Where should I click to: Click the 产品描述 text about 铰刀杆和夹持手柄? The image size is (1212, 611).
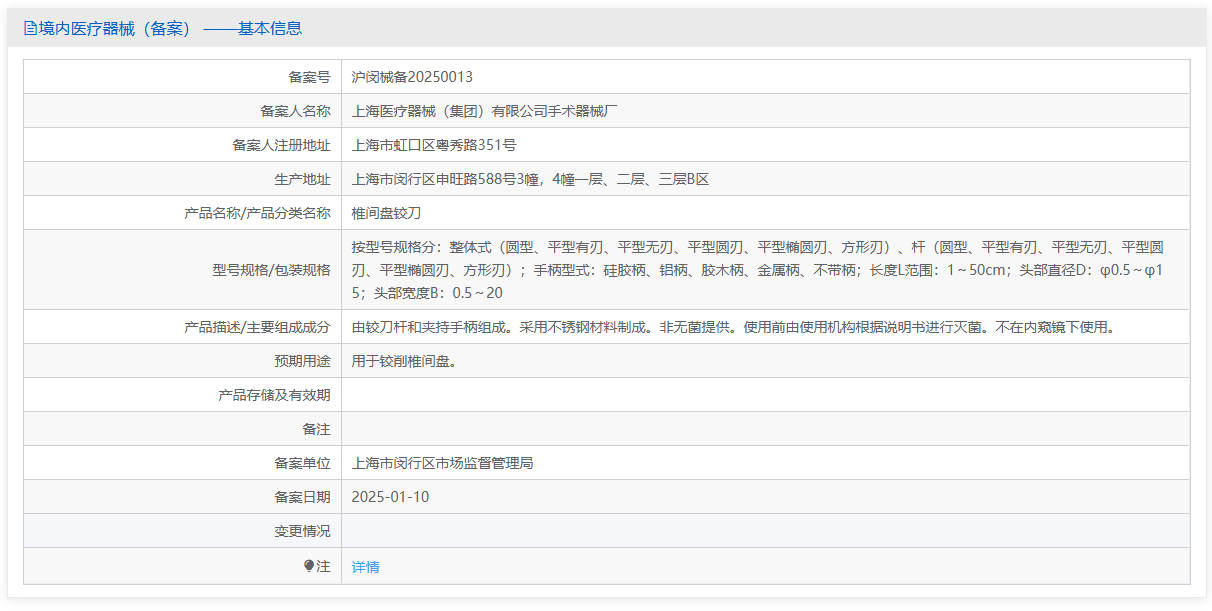coord(733,327)
